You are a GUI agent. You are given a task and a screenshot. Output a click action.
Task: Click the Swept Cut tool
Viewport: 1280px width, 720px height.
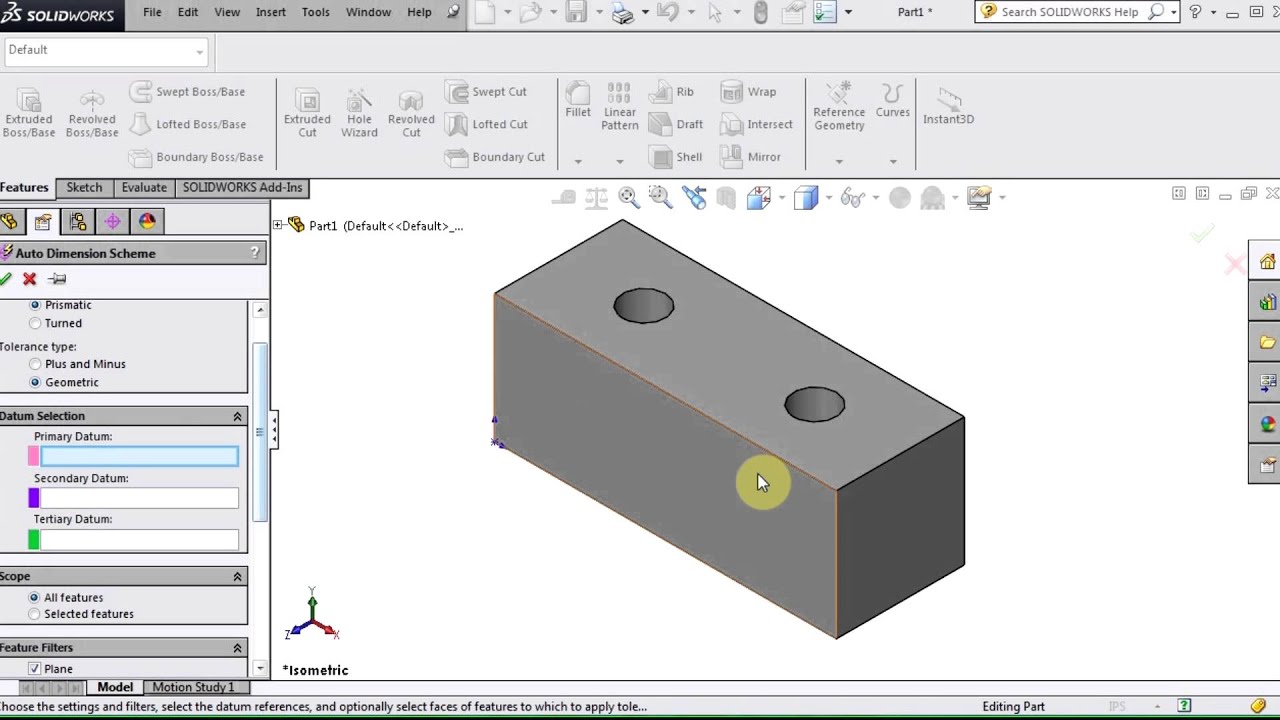(x=486, y=92)
